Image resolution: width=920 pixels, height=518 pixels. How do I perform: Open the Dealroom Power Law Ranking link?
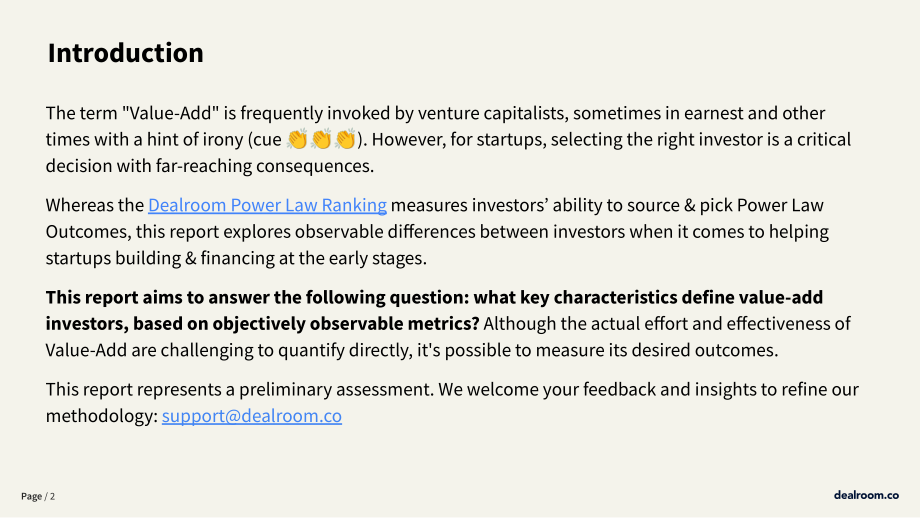(x=267, y=205)
